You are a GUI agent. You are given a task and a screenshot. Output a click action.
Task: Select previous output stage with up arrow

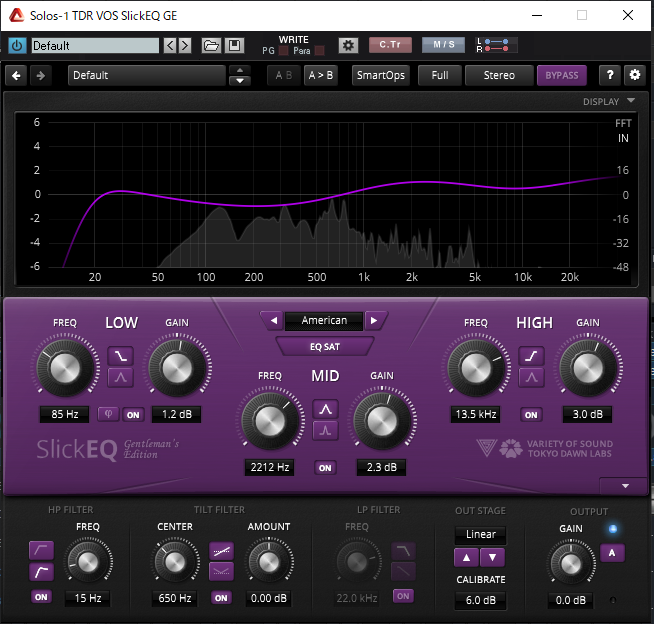click(467, 558)
